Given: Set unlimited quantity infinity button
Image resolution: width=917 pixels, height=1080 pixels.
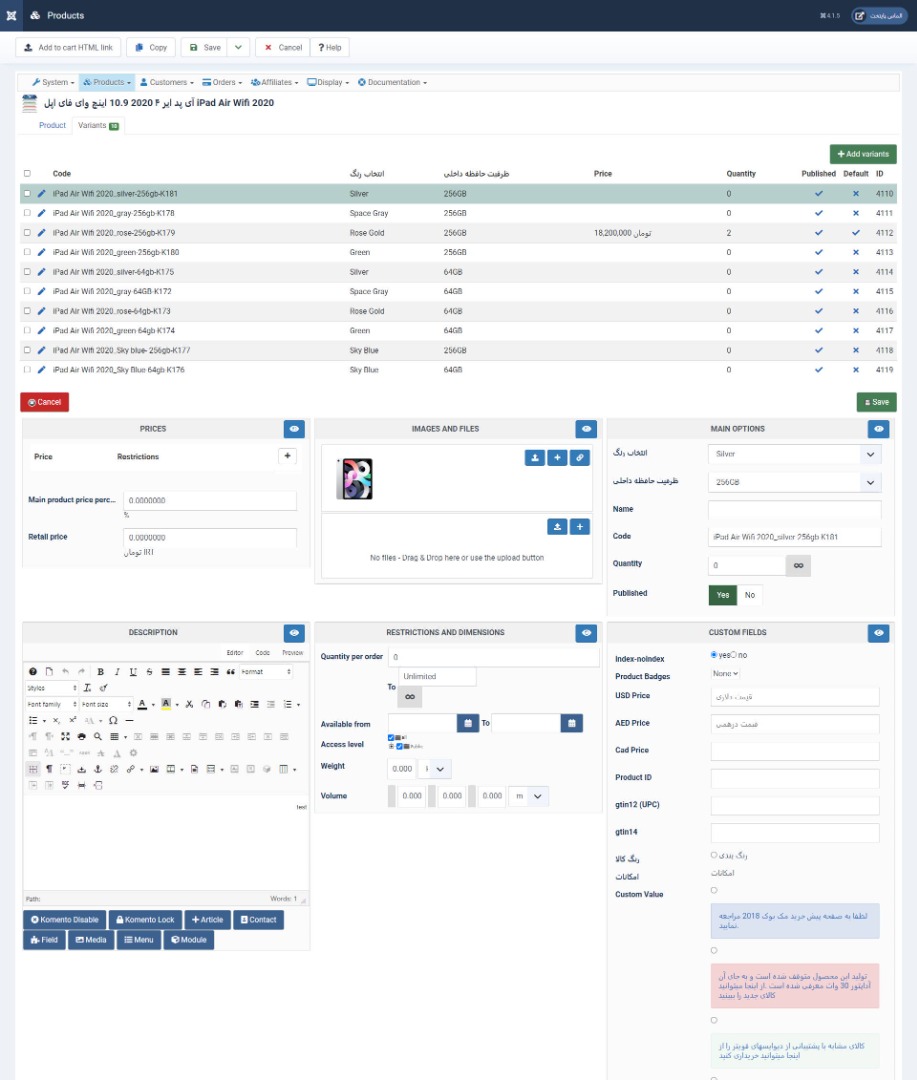Looking at the screenshot, I should click(x=798, y=565).
